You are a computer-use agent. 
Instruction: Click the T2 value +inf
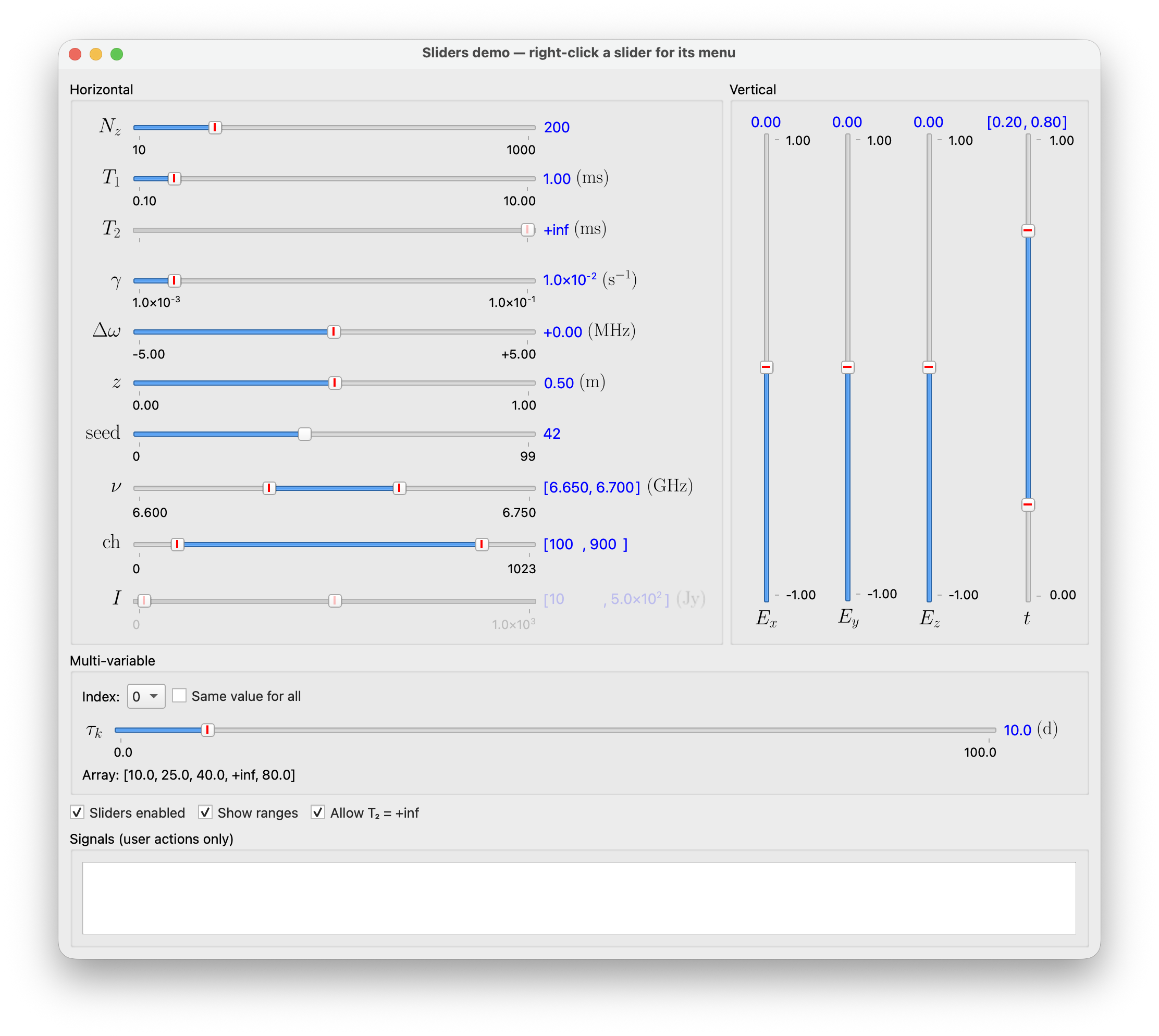click(556, 230)
